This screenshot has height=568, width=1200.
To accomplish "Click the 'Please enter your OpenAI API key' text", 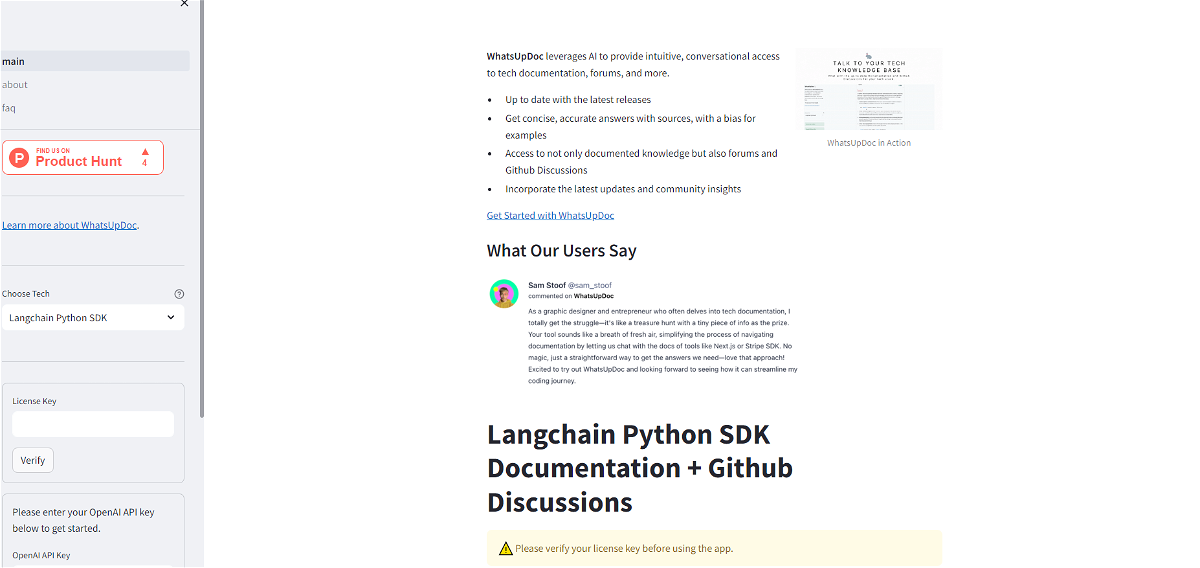I will pyautogui.click(x=83, y=520).
